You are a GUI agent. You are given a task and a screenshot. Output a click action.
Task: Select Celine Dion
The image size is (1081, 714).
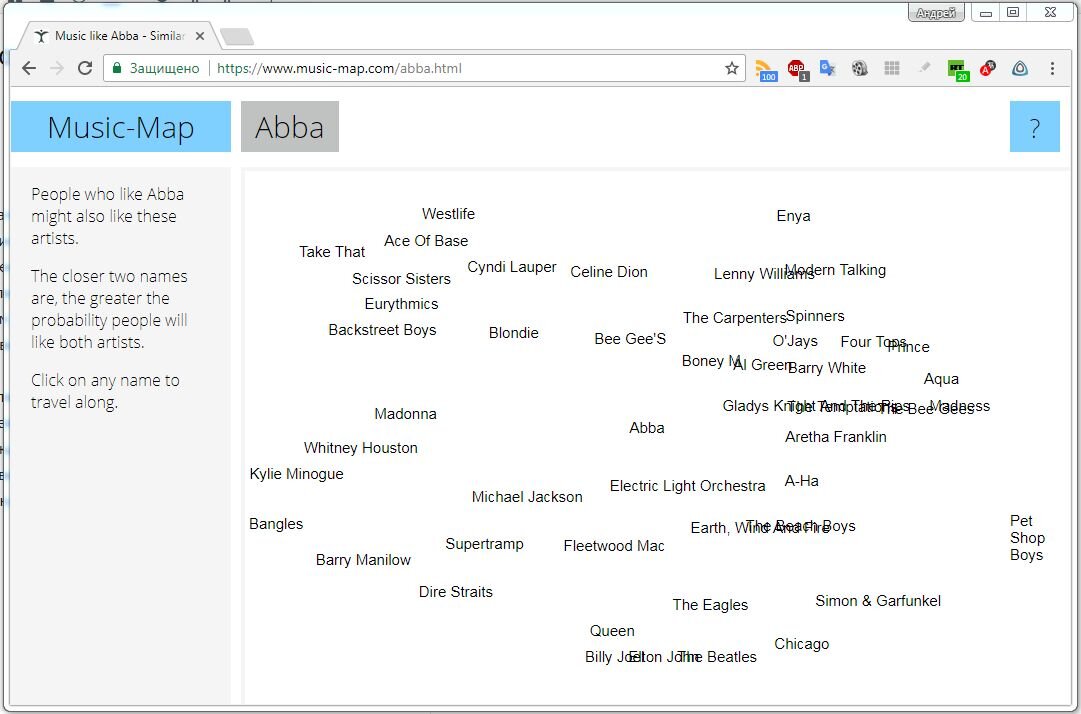coord(609,272)
